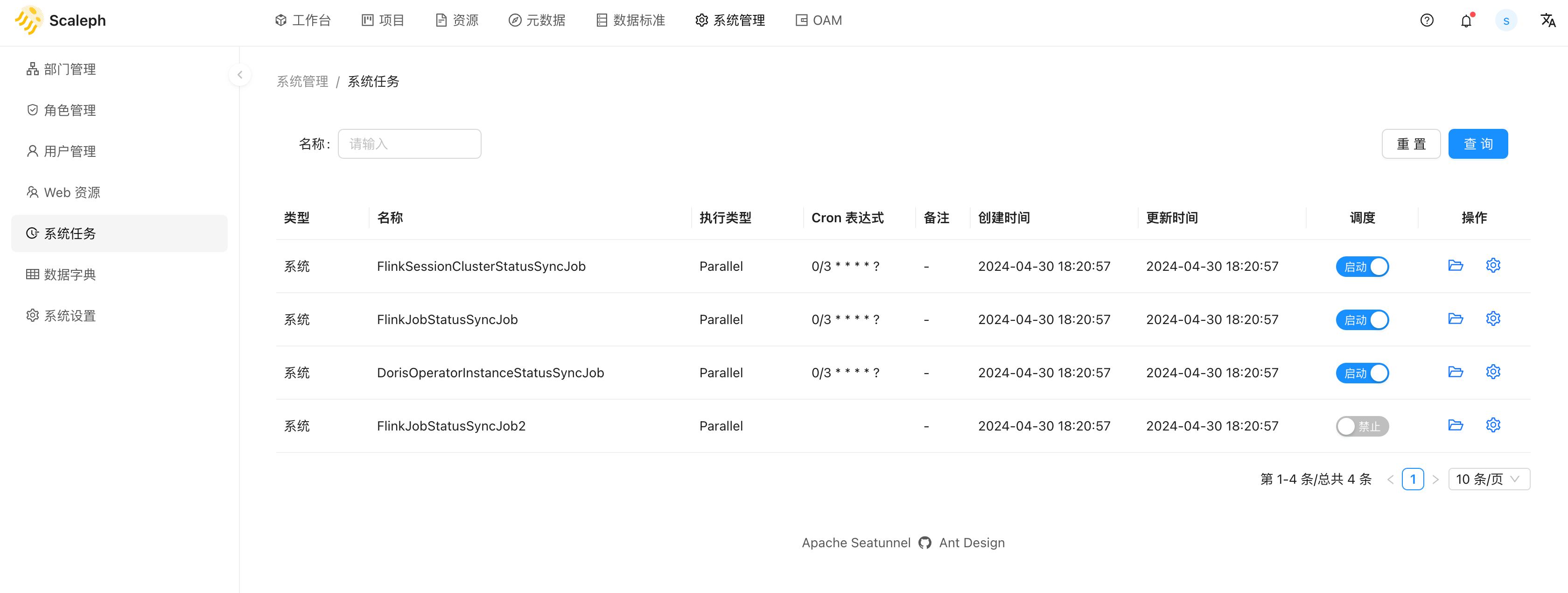Click the 执行类型 column header
This screenshot has height=593, width=1568.
point(725,218)
